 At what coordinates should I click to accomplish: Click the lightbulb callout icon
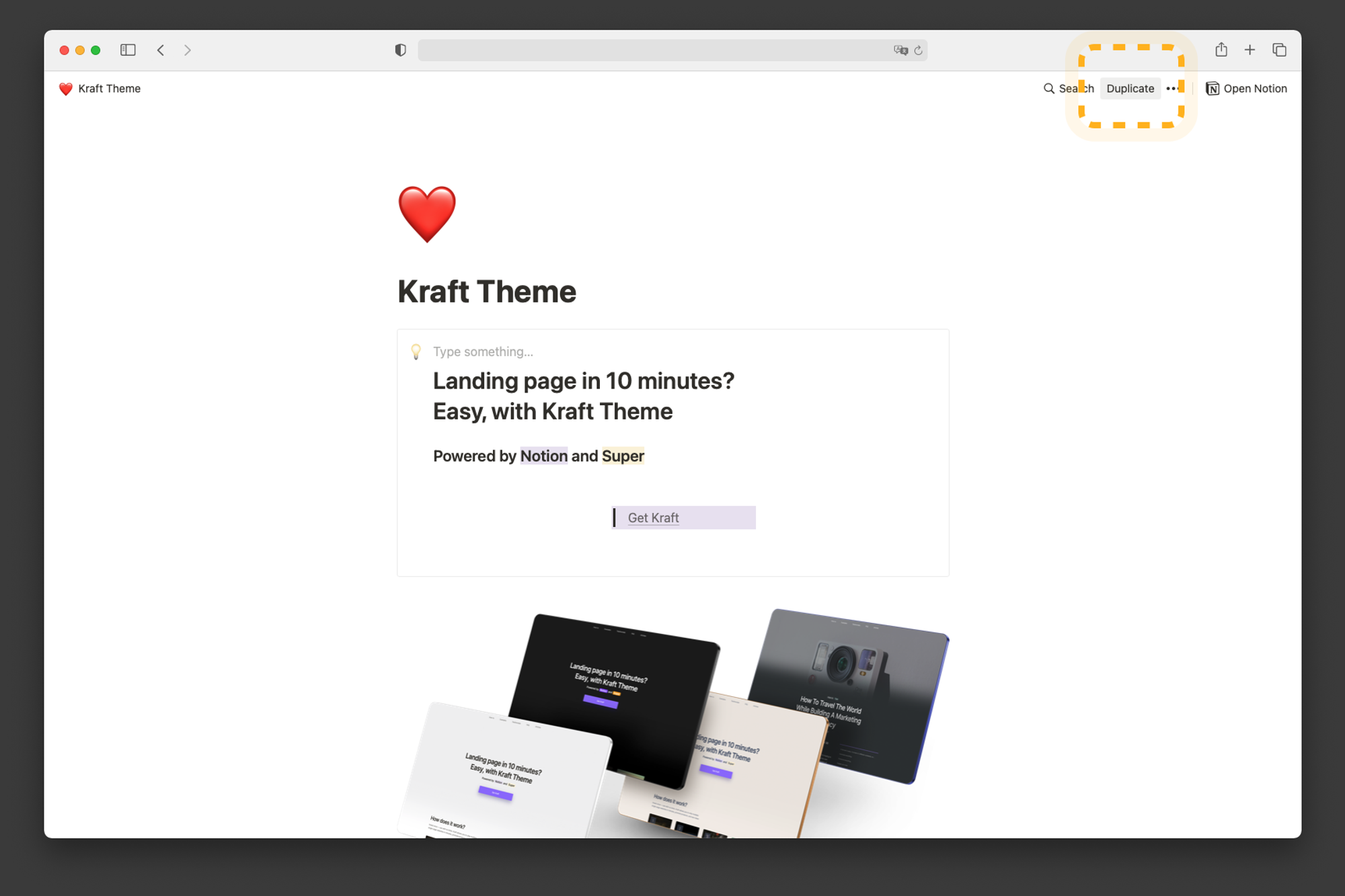(x=416, y=352)
